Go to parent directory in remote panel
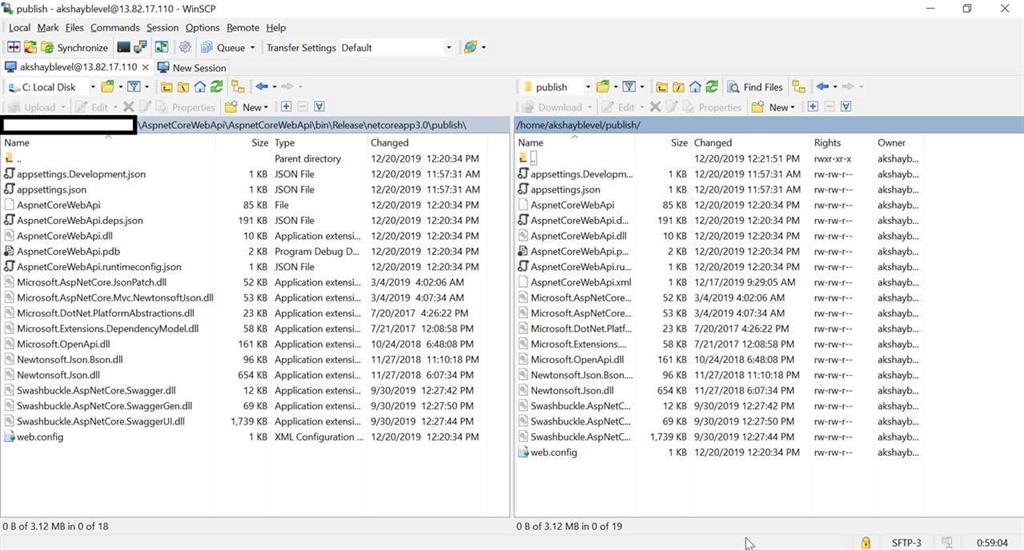 pos(662,87)
